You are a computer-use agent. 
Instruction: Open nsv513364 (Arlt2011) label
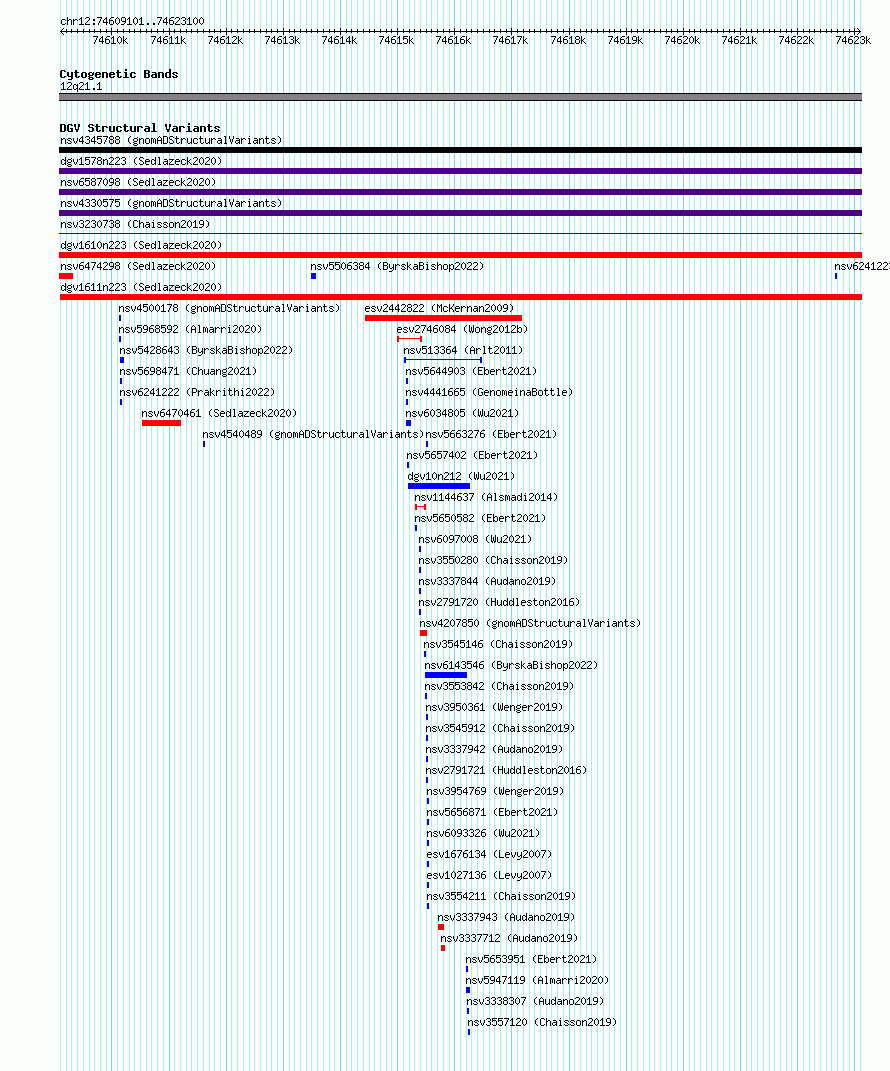pyautogui.click(x=463, y=350)
